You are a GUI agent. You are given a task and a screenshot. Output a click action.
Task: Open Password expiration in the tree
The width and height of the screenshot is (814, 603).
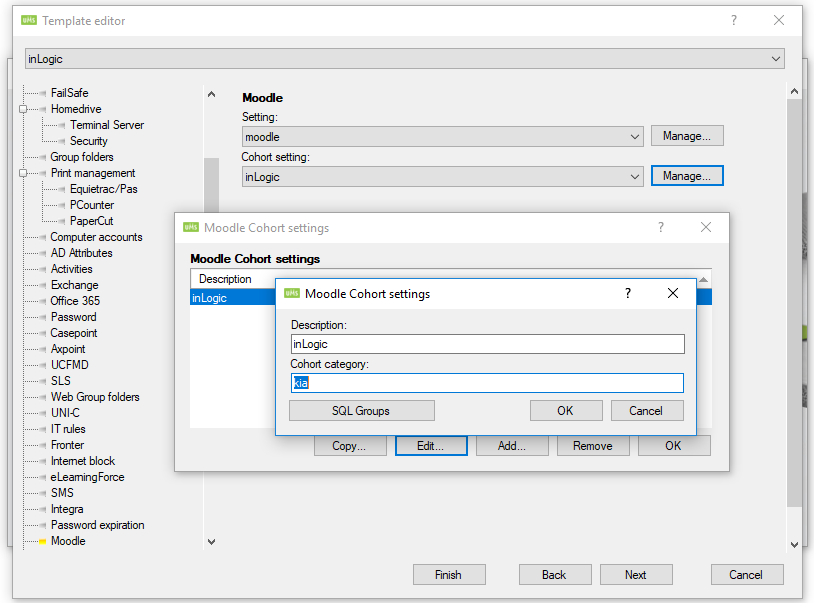coord(97,525)
